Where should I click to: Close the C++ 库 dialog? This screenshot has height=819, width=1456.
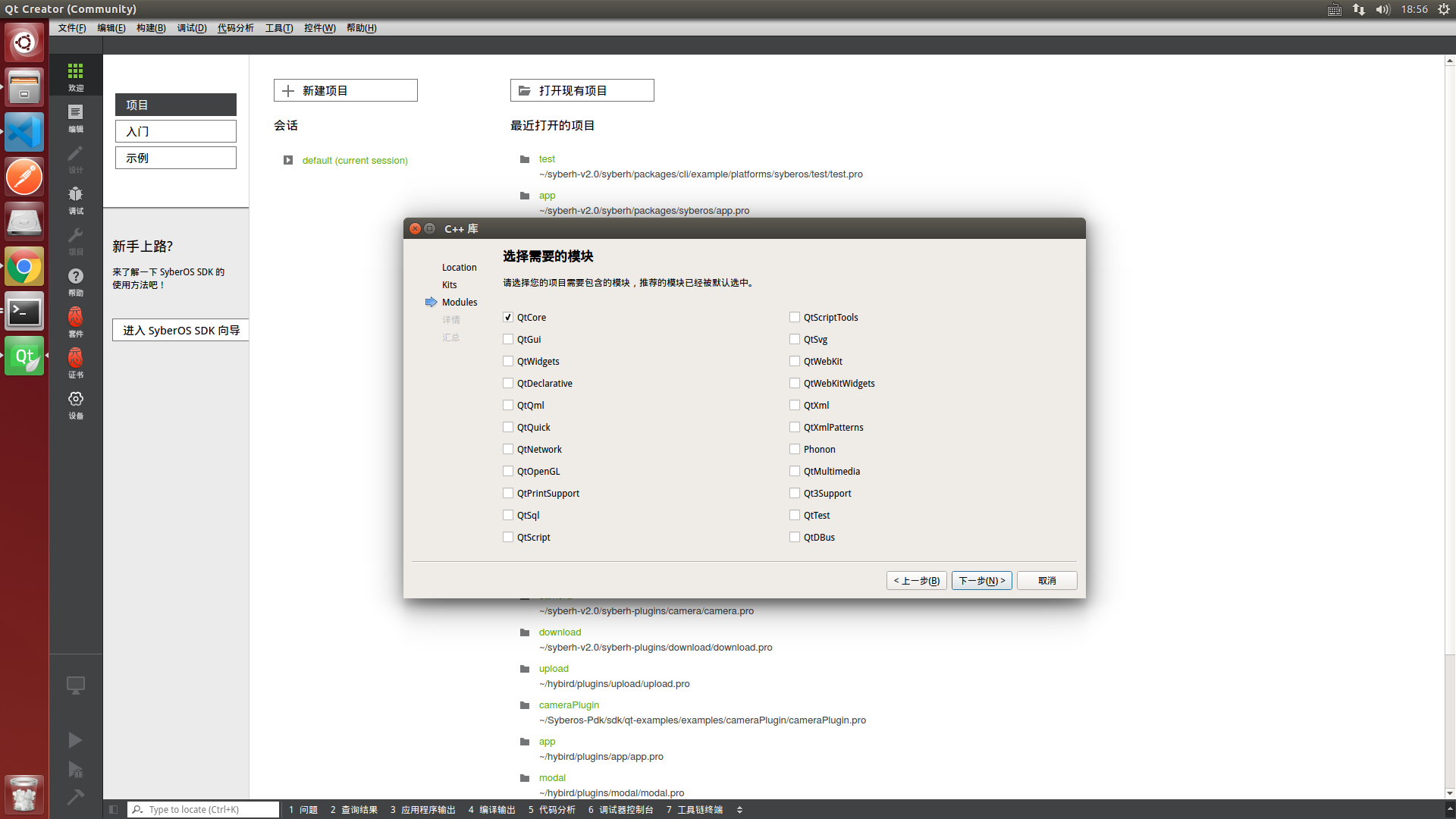[x=415, y=228]
